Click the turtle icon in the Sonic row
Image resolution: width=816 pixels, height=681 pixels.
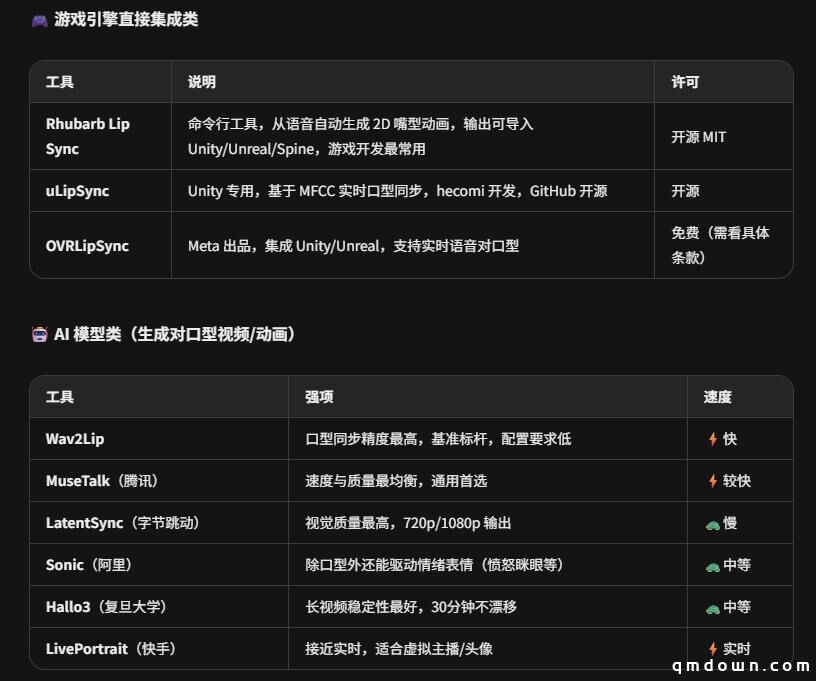click(712, 567)
